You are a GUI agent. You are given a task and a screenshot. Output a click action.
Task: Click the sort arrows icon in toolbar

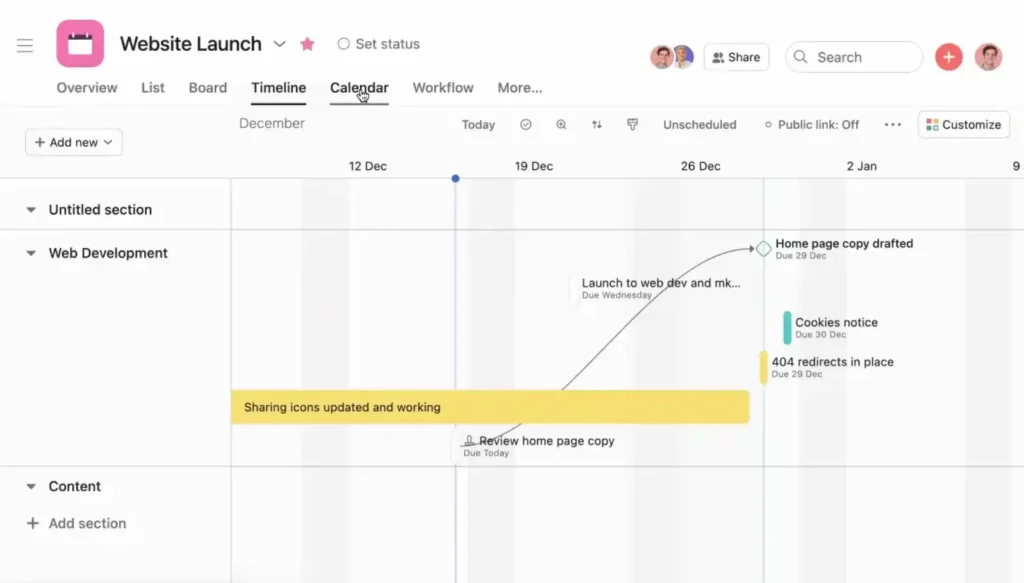(x=597, y=125)
